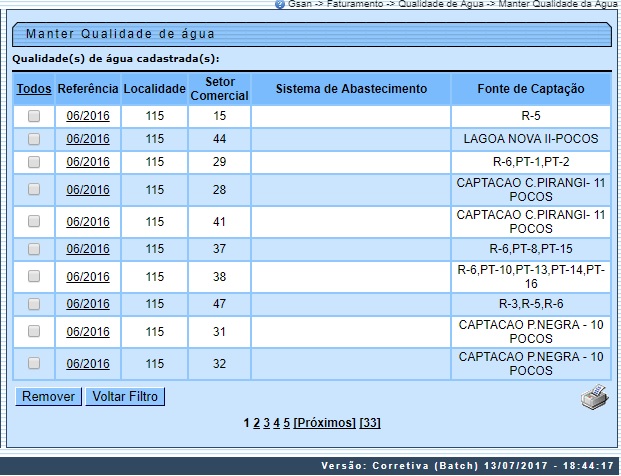Screen dimensions: 621x476
Task: Open the 06/2016 link in the Setor 31 row
Action: 88,332
